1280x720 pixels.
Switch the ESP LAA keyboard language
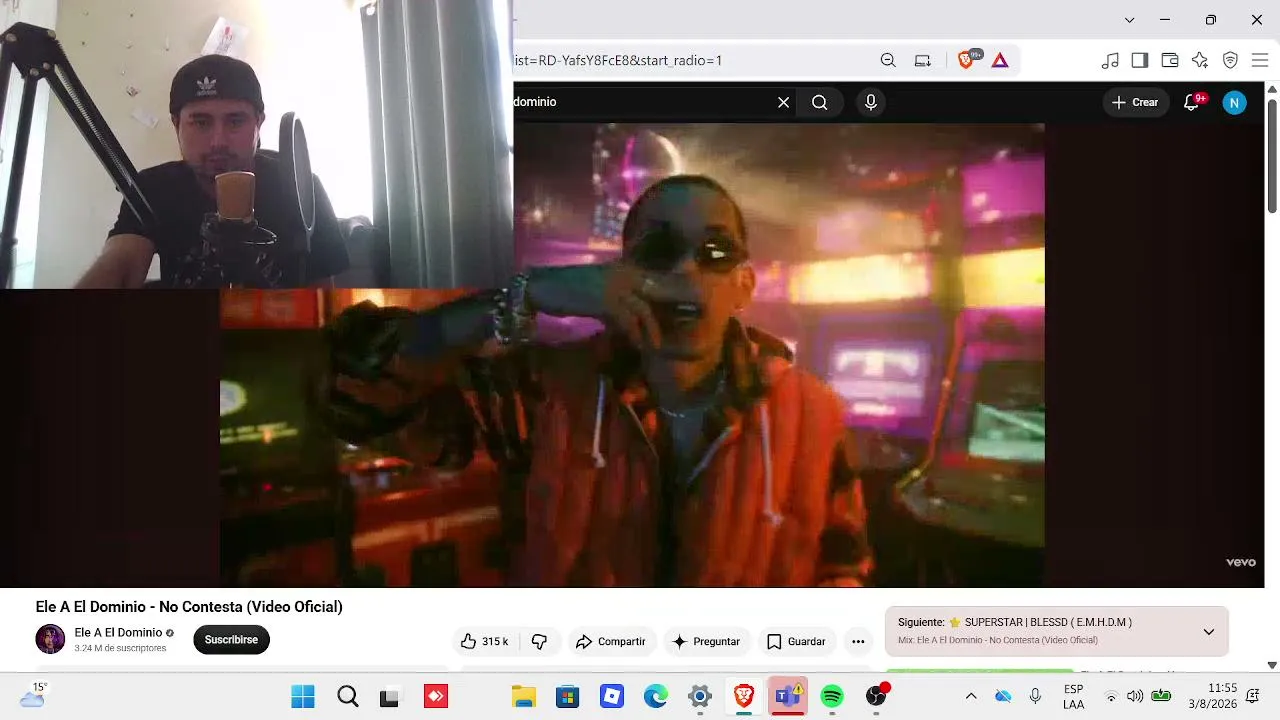click(1073, 696)
